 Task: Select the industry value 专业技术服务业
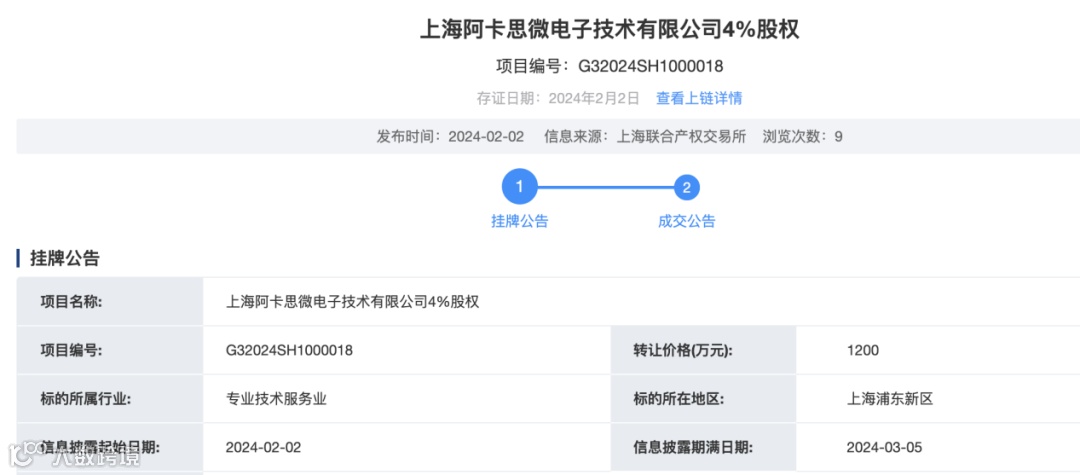coord(276,399)
